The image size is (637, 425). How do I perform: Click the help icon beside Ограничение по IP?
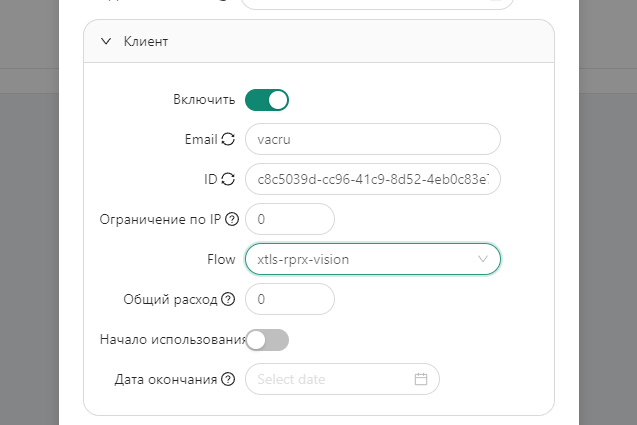click(232, 219)
